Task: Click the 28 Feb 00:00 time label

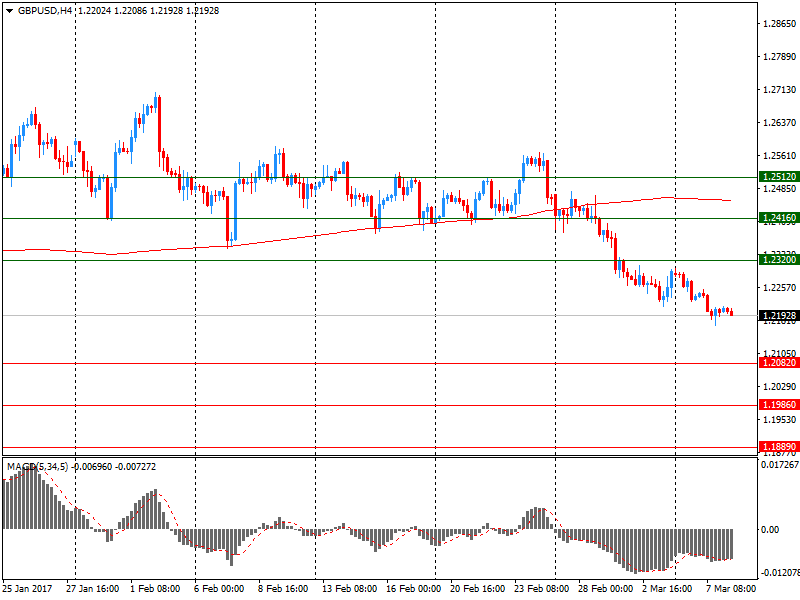Action: (605, 589)
